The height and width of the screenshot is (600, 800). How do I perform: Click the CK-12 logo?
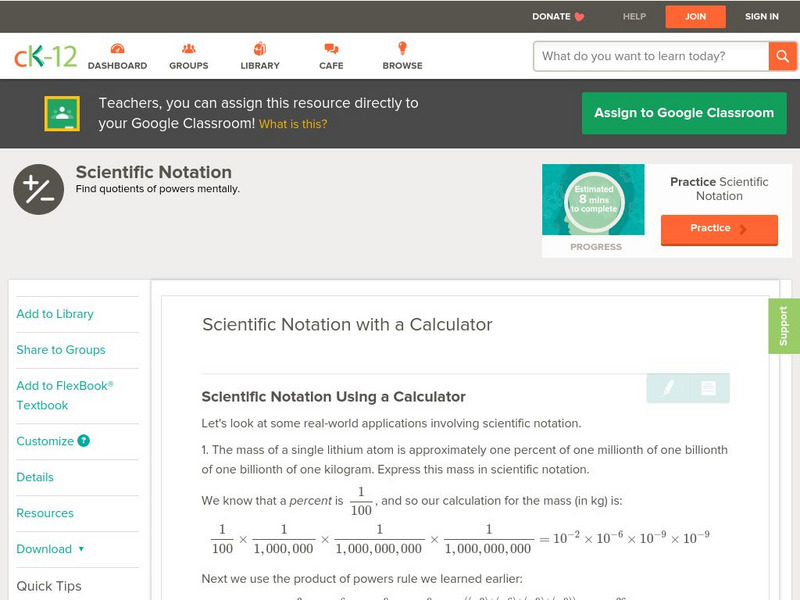[x=46, y=57]
